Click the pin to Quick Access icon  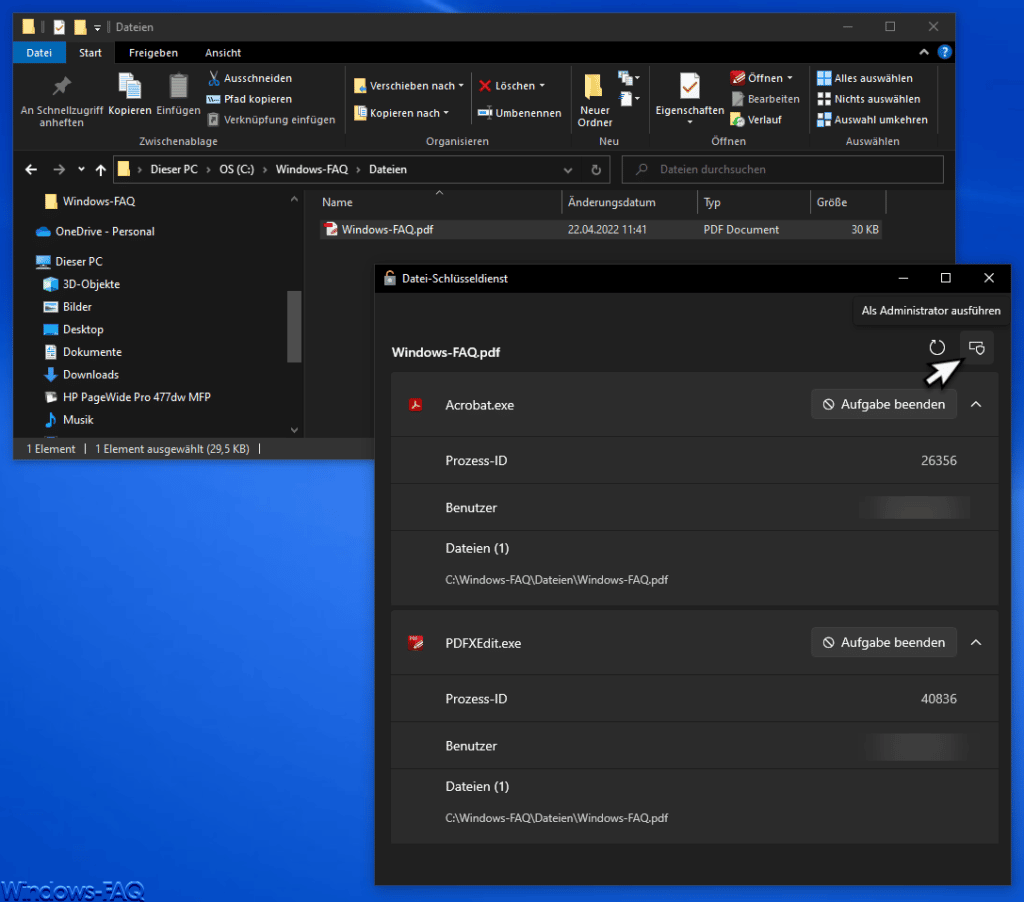[x=61, y=87]
